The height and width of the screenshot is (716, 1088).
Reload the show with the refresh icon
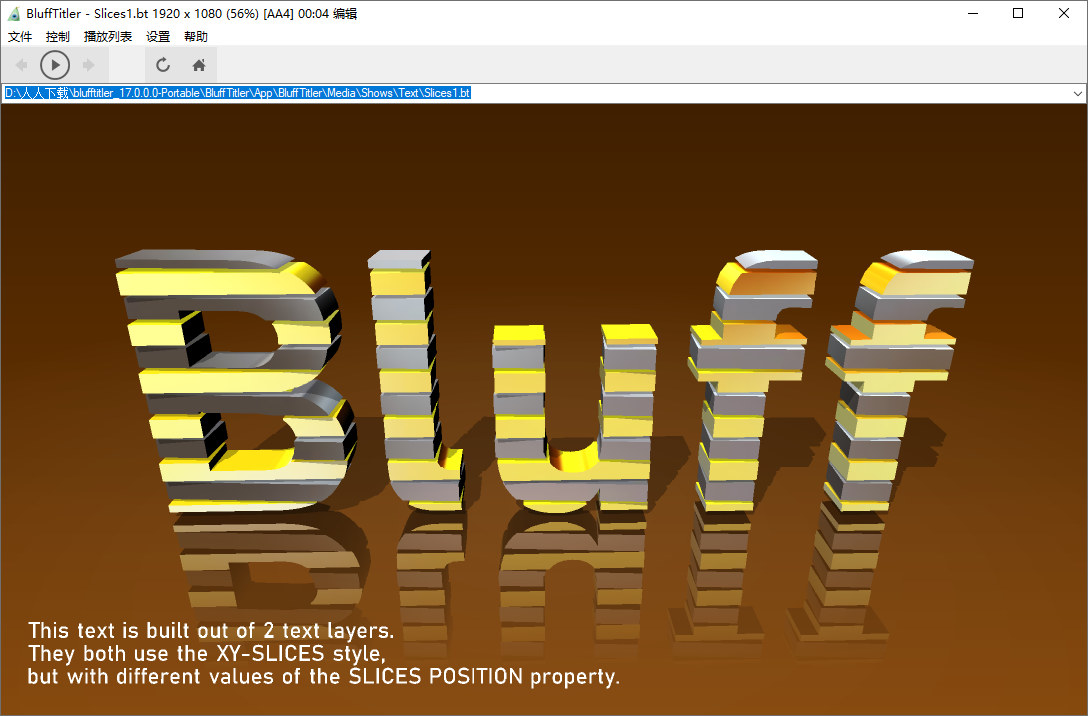[x=162, y=64]
